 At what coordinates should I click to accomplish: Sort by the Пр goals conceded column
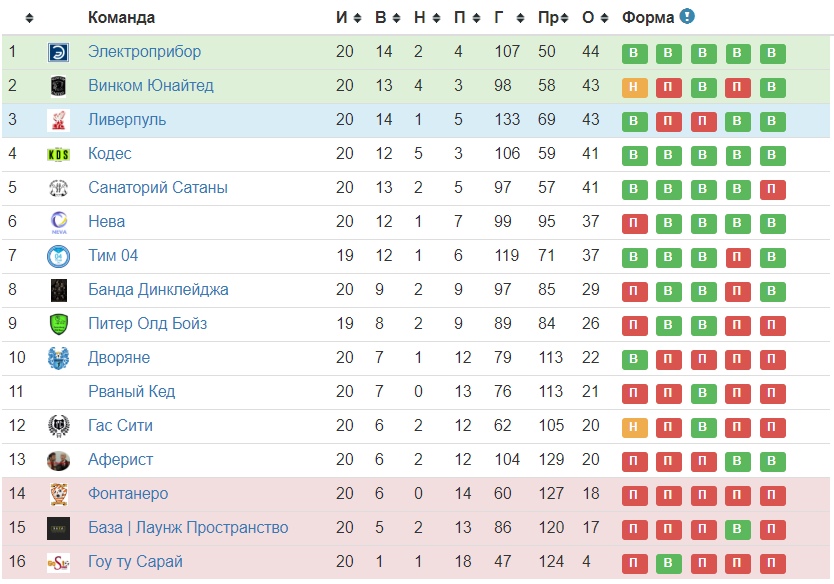tap(553, 18)
